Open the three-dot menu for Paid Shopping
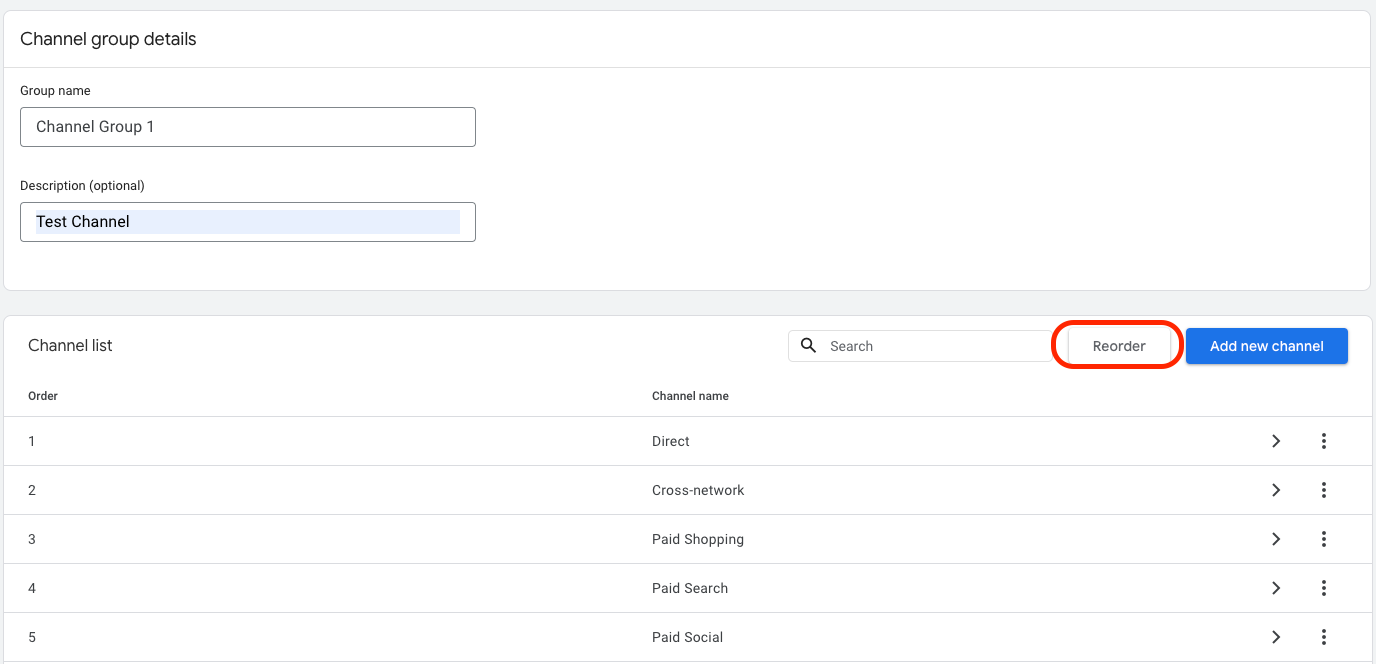The width and height of the screenshot is (1376, 664). point(1323,539)
